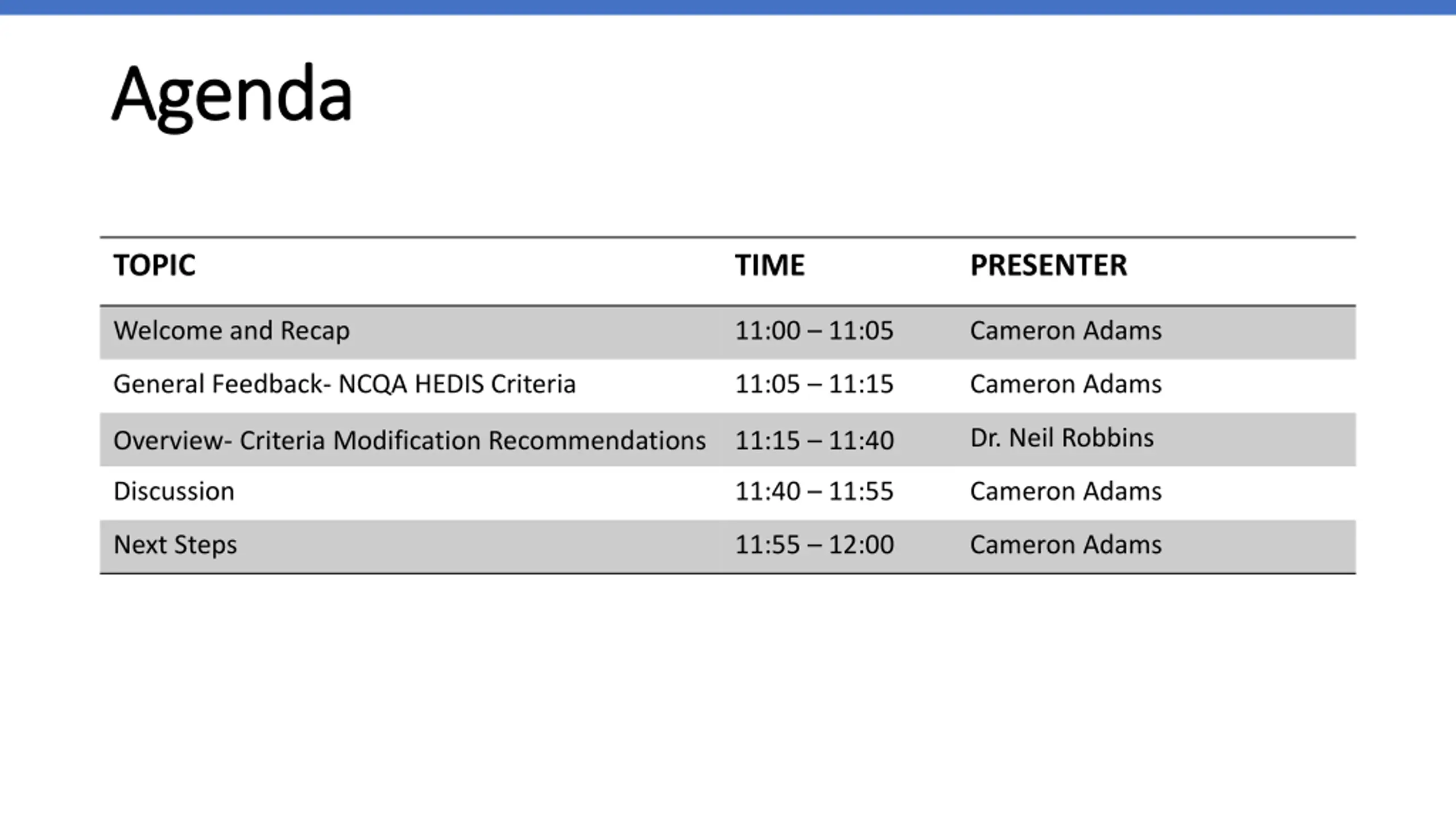Click Cameron Adams in Next Steps row

pyautogui.click(x=1066, y=545)
